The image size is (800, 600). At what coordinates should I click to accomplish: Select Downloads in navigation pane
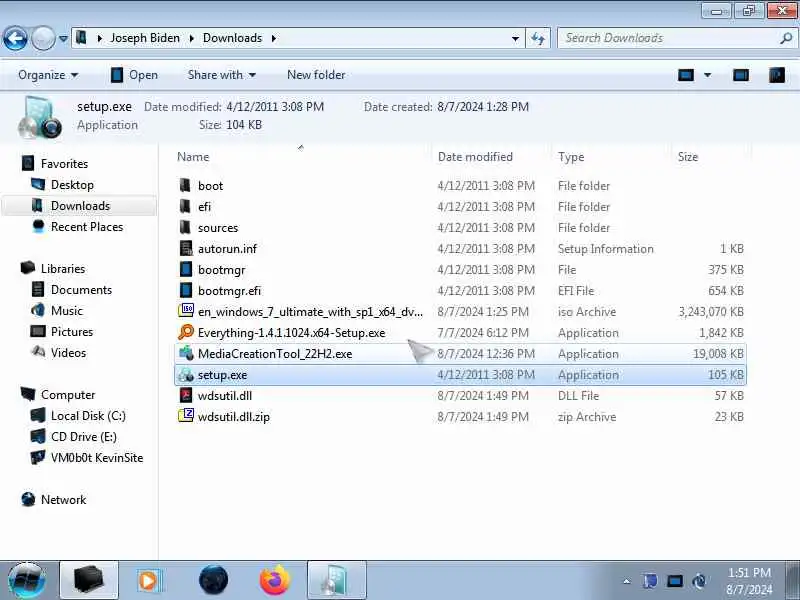[x=79, y=206]
